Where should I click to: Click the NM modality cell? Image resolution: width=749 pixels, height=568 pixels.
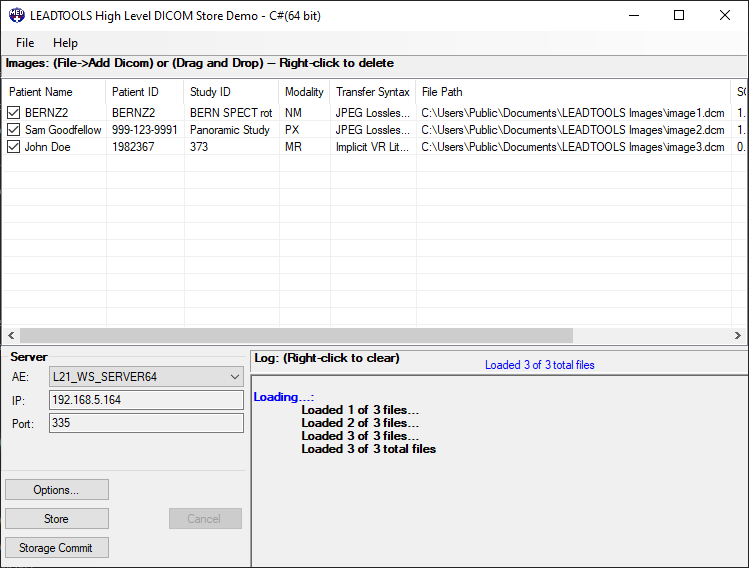pyautogui.click(x=293, y=113)
